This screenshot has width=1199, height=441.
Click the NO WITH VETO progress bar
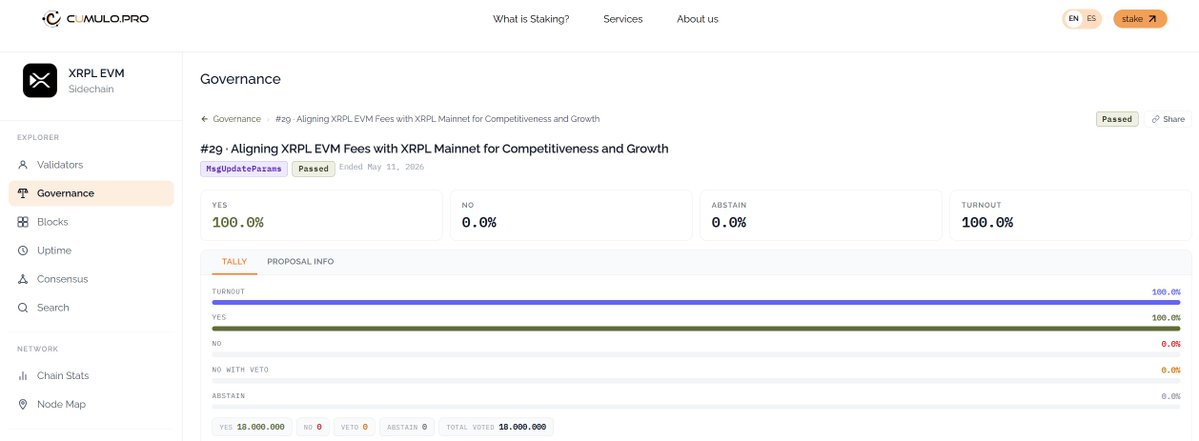pos(696,381)
